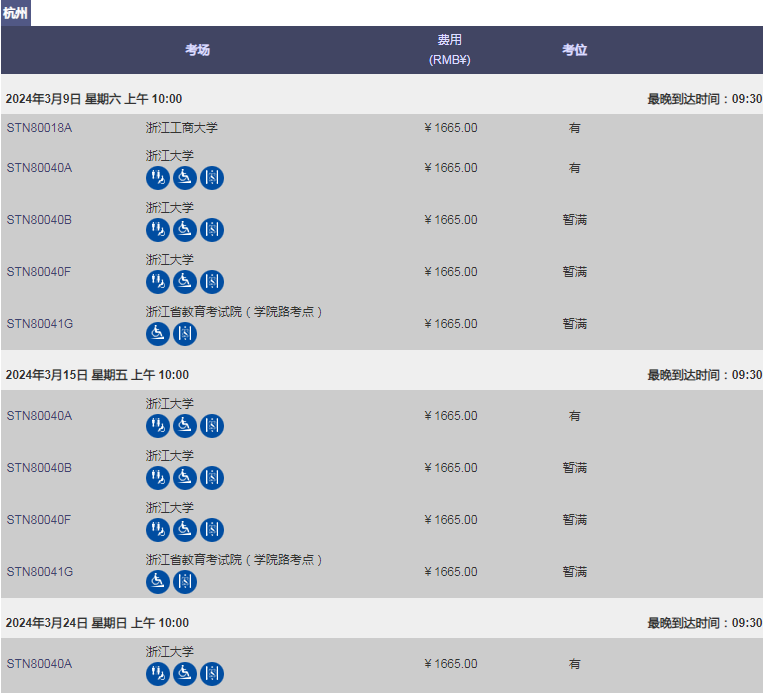Select 有 seat for STN80040A on March 15
The height and width of the screenshot is (693, 763).
[x=574, y=416]
